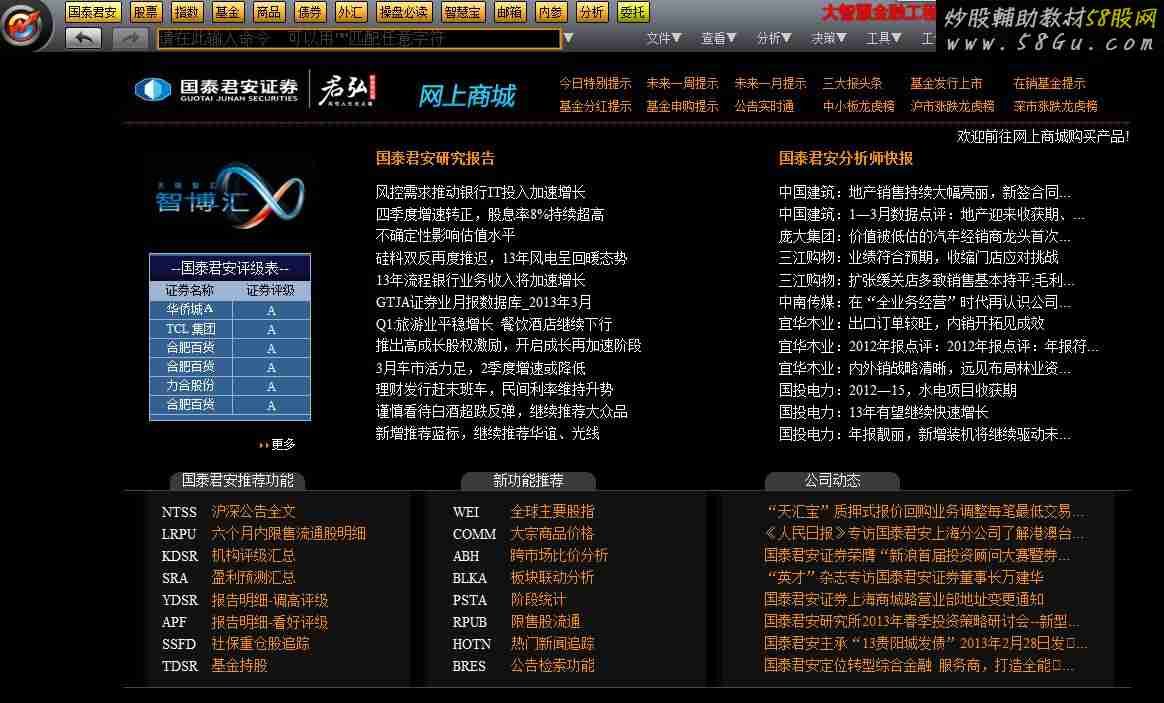Go forward with the right arrow button

point(131,38)
